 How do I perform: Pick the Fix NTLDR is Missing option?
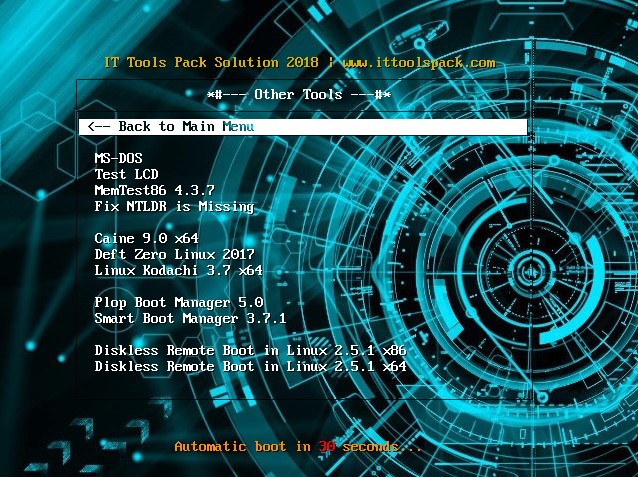(x=174, y=206)
